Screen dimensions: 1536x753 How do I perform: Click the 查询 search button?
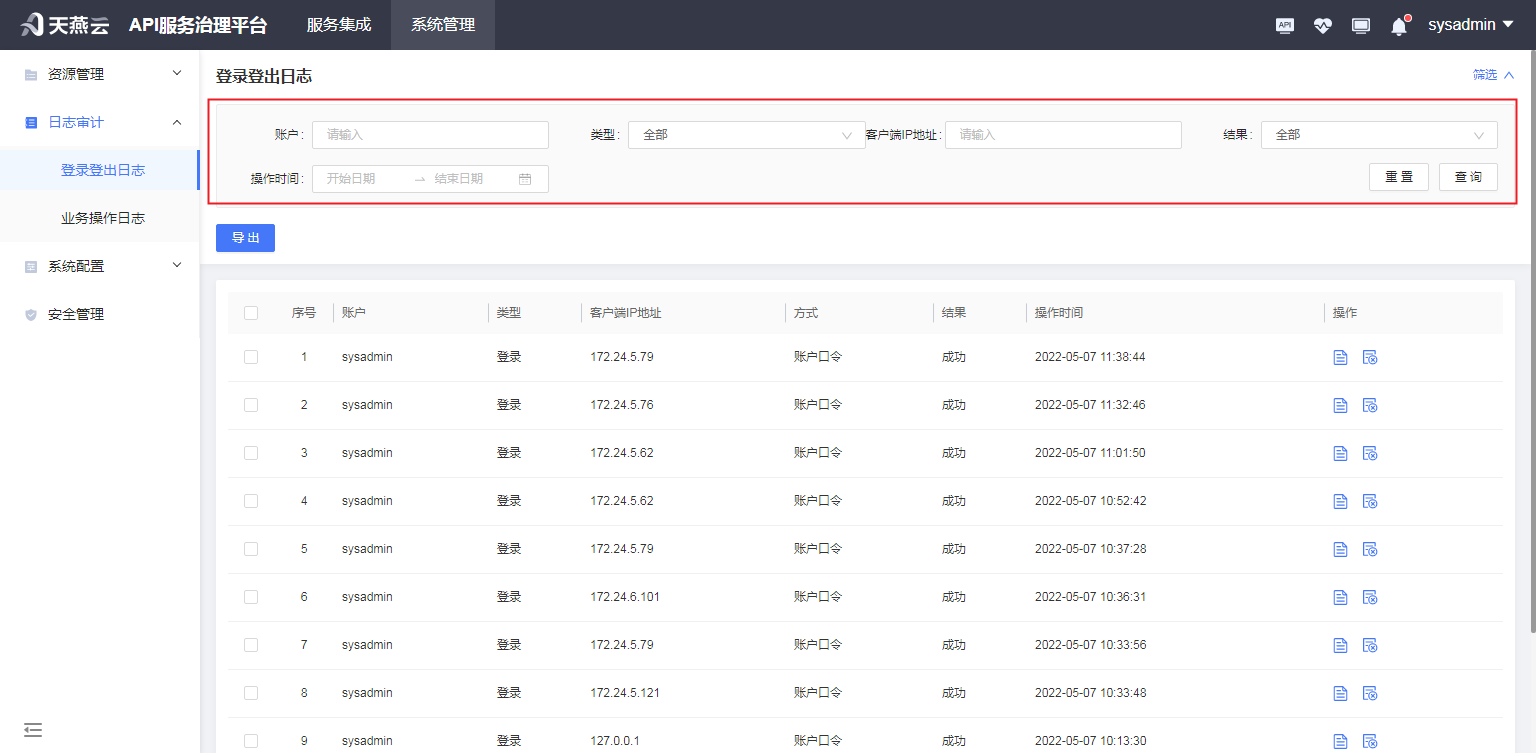click(1468, 176)
